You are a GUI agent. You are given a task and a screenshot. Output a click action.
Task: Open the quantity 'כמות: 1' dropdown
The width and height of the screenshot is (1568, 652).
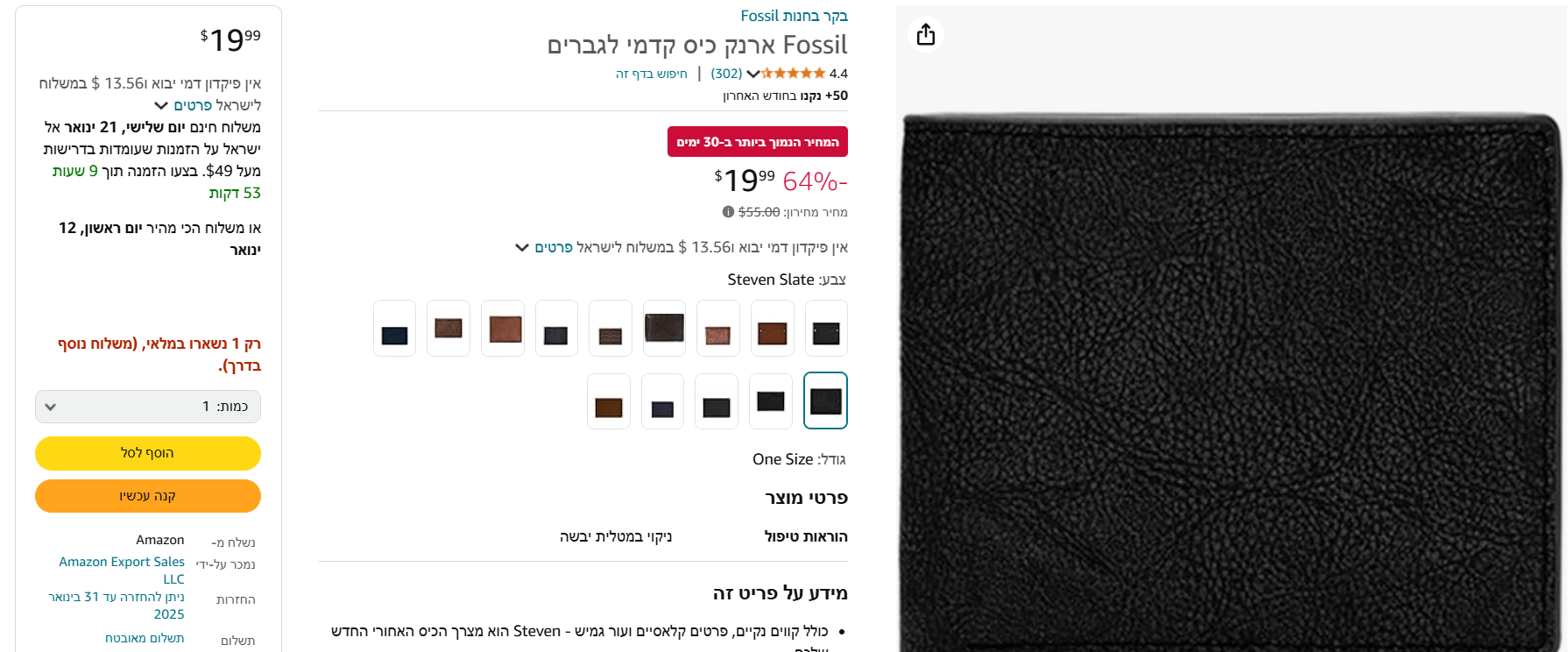(x=148, y=407)
